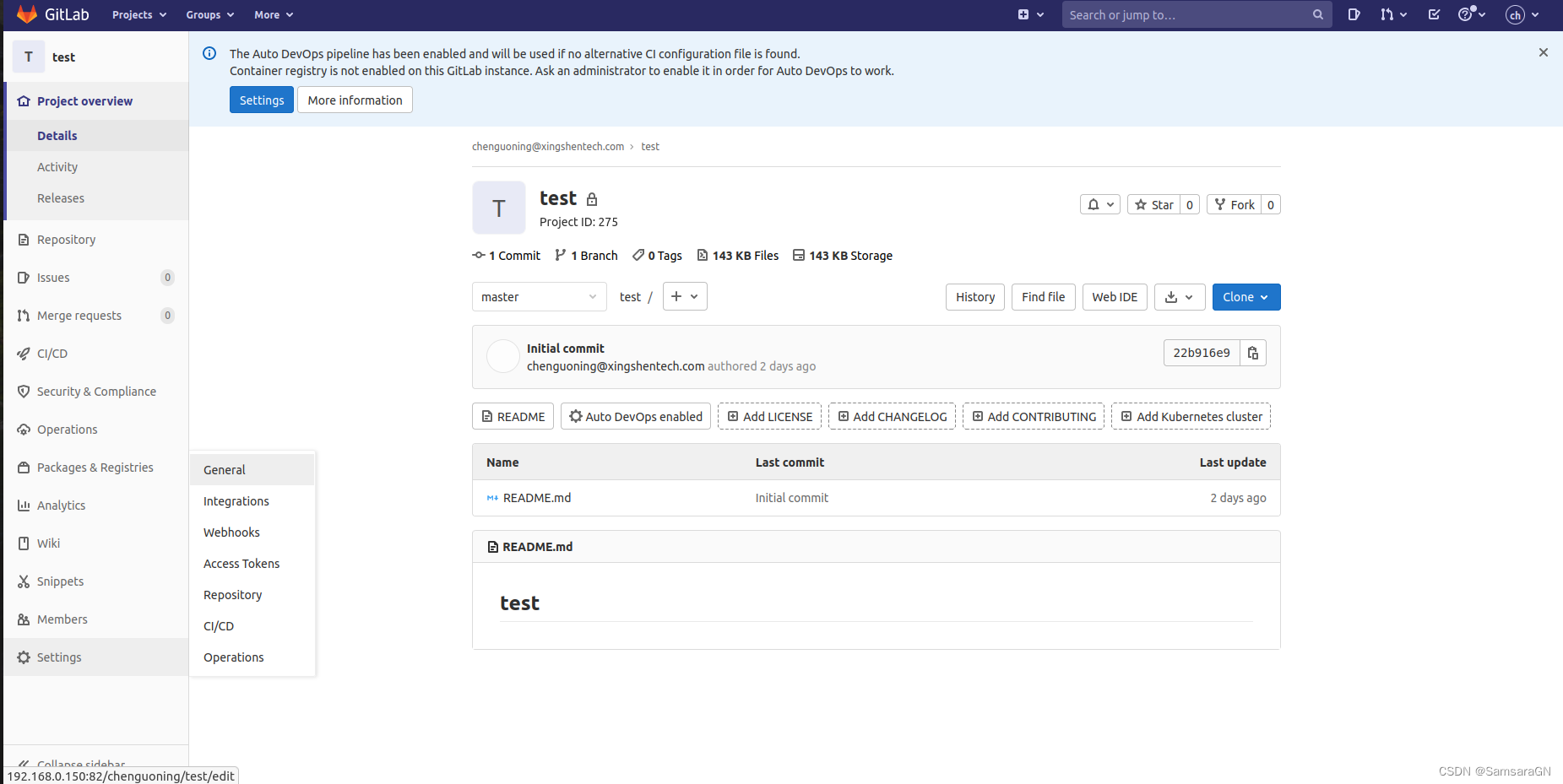Star the test project
Screen dimensions: 1563x784
(x=1153, y=204)
